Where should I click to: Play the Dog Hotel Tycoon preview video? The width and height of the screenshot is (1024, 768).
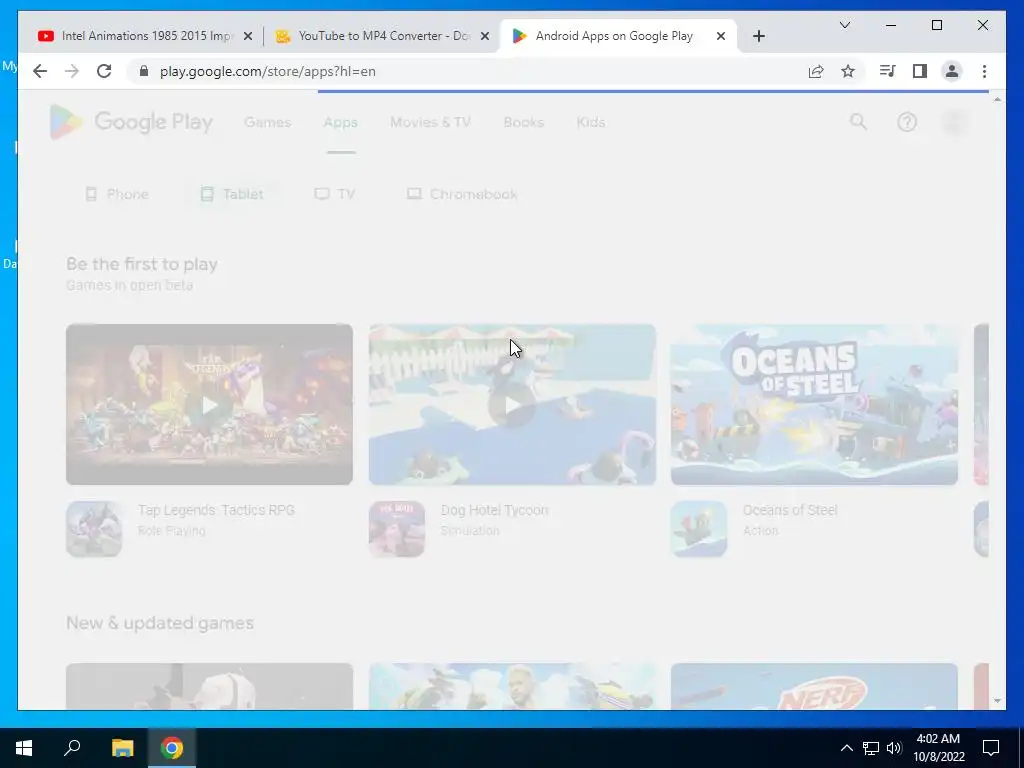[512, 405]
